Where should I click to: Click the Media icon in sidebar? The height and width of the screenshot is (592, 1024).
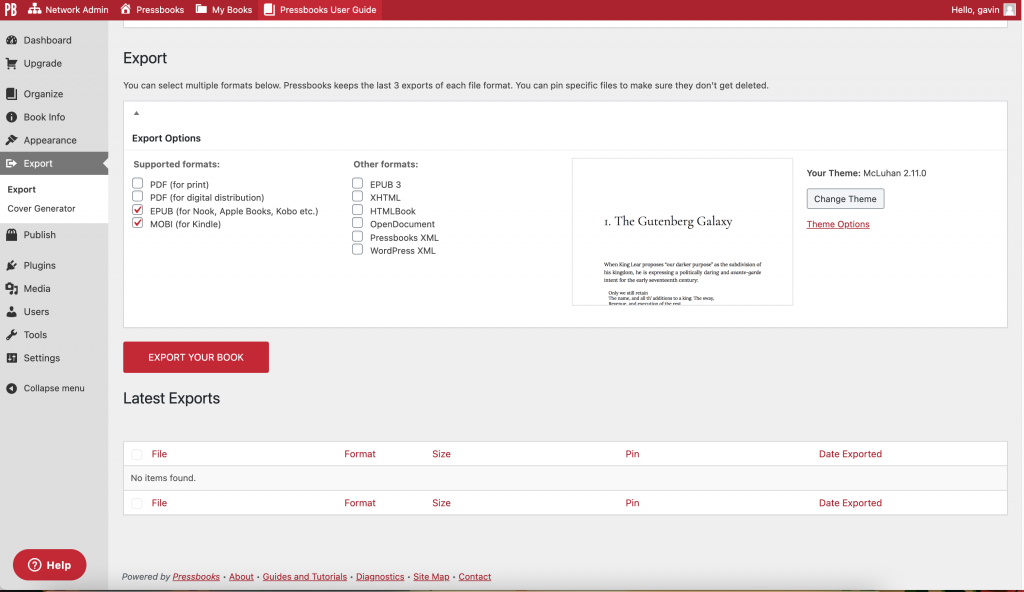12,289
